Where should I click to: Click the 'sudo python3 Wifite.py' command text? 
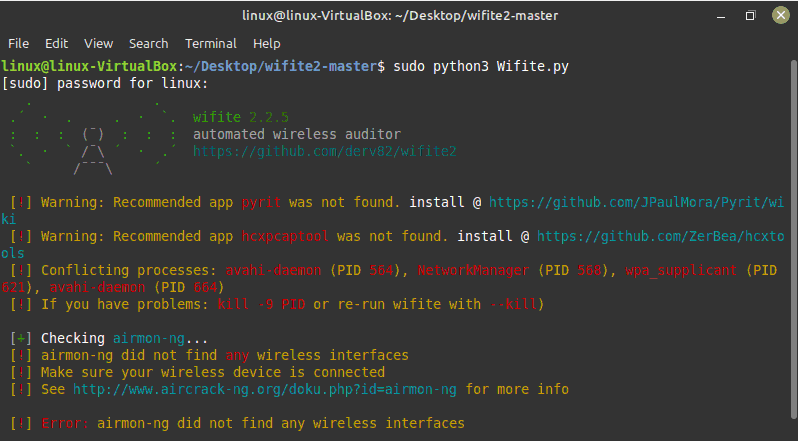coord(481,67)
